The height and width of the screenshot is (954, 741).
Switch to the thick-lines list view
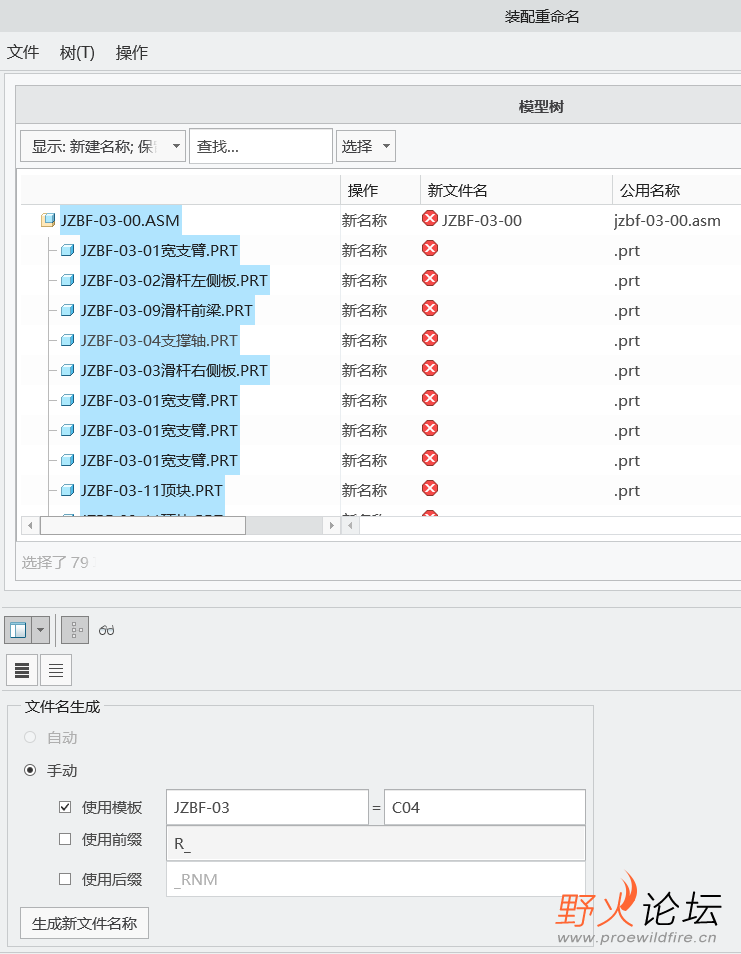tap(22, 670)
